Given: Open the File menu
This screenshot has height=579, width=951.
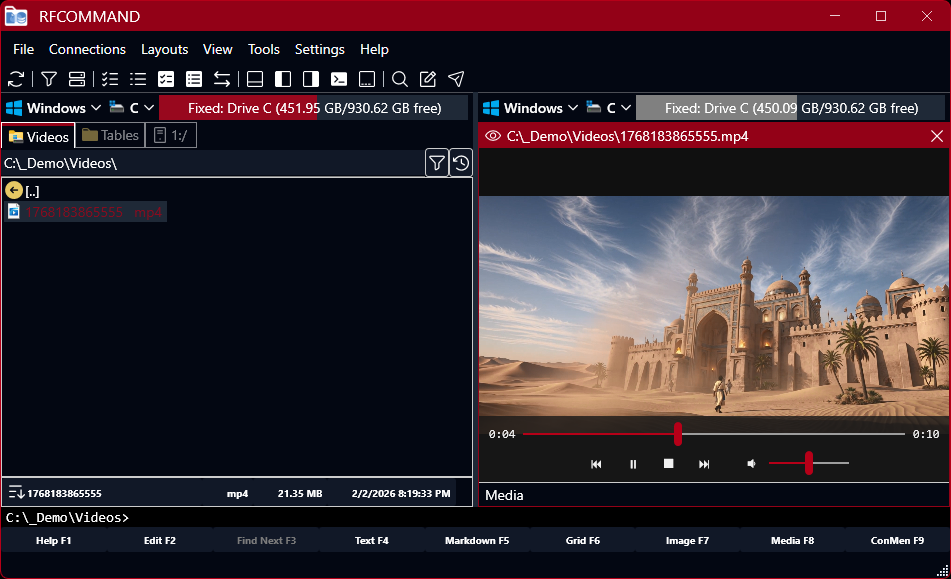Looking at the screenshot, I should pos(24,49).
